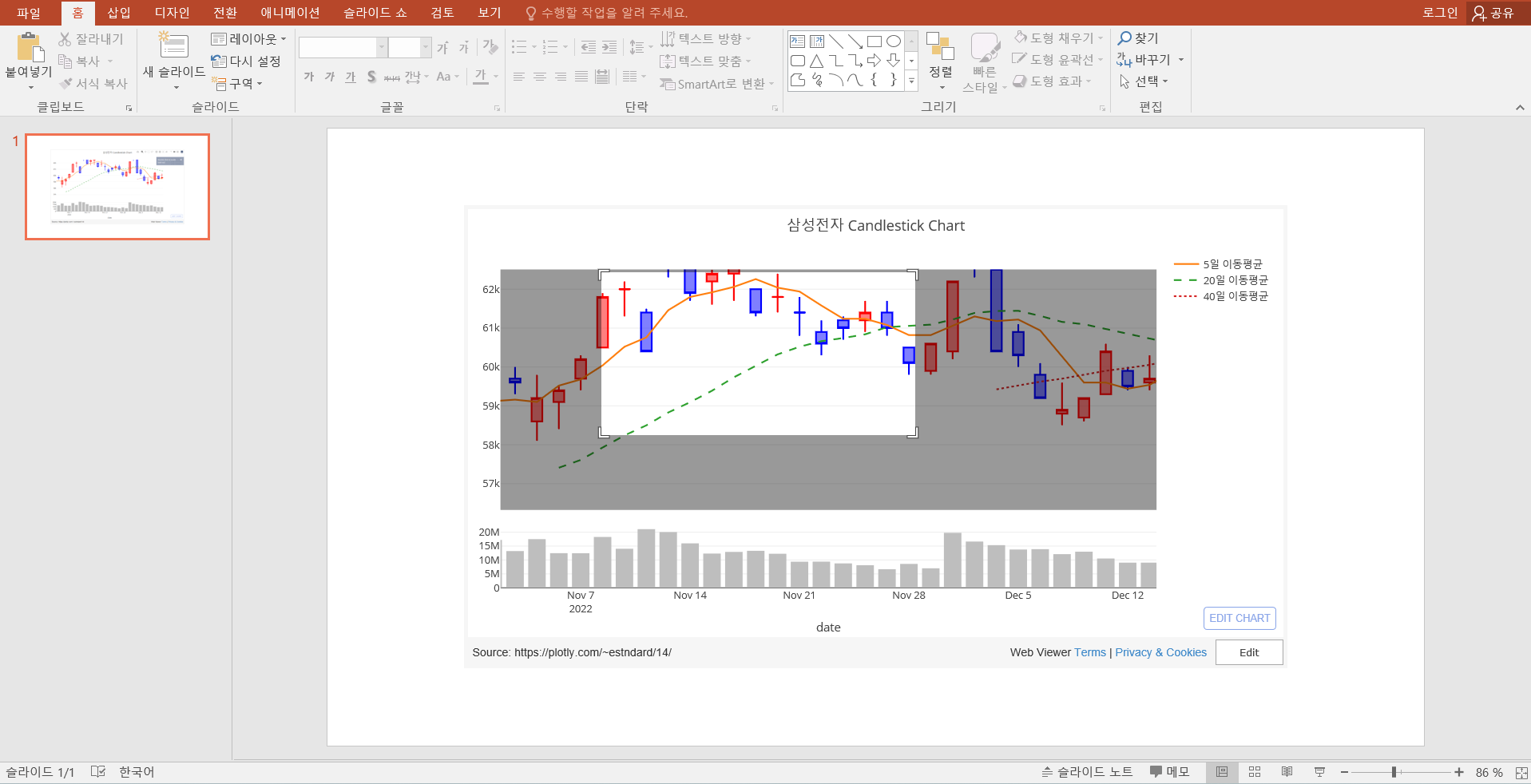Open the File (파일) tab
This screenshot has height=784, width=1531.
(29, 13)
